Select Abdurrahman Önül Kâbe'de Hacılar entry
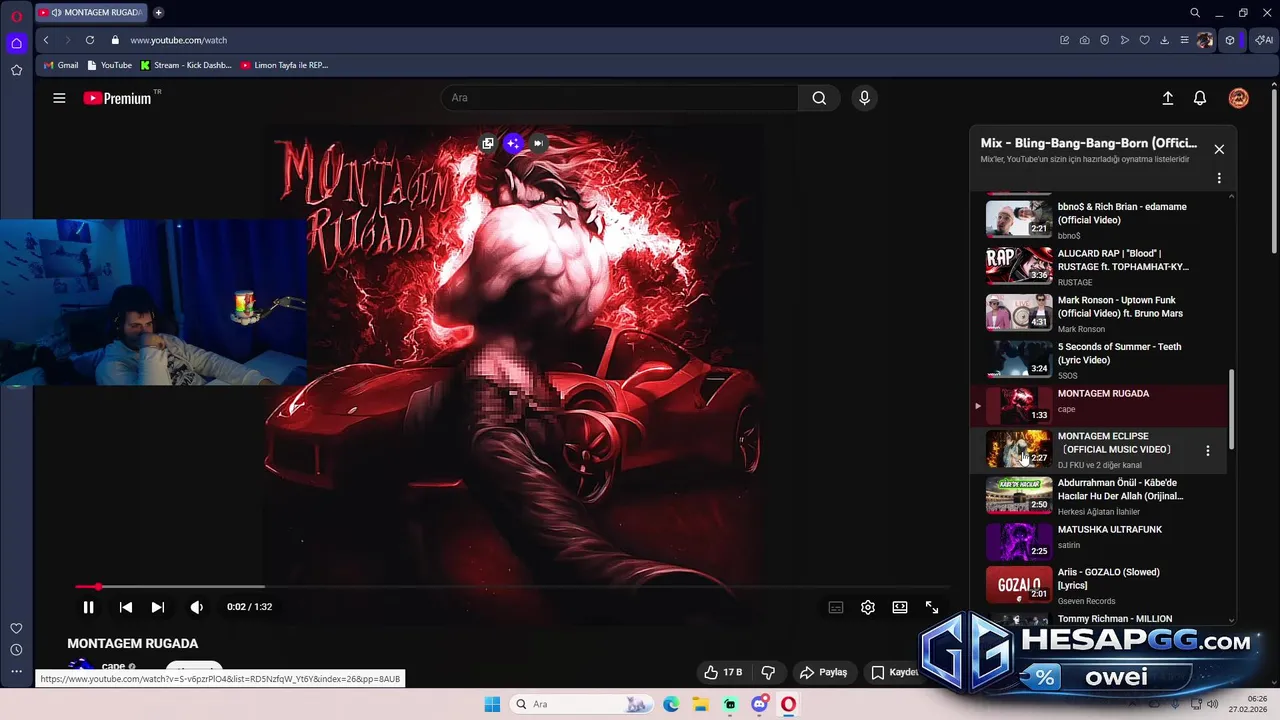This screenshot has width=1280, height=720. coord(1100,496)
